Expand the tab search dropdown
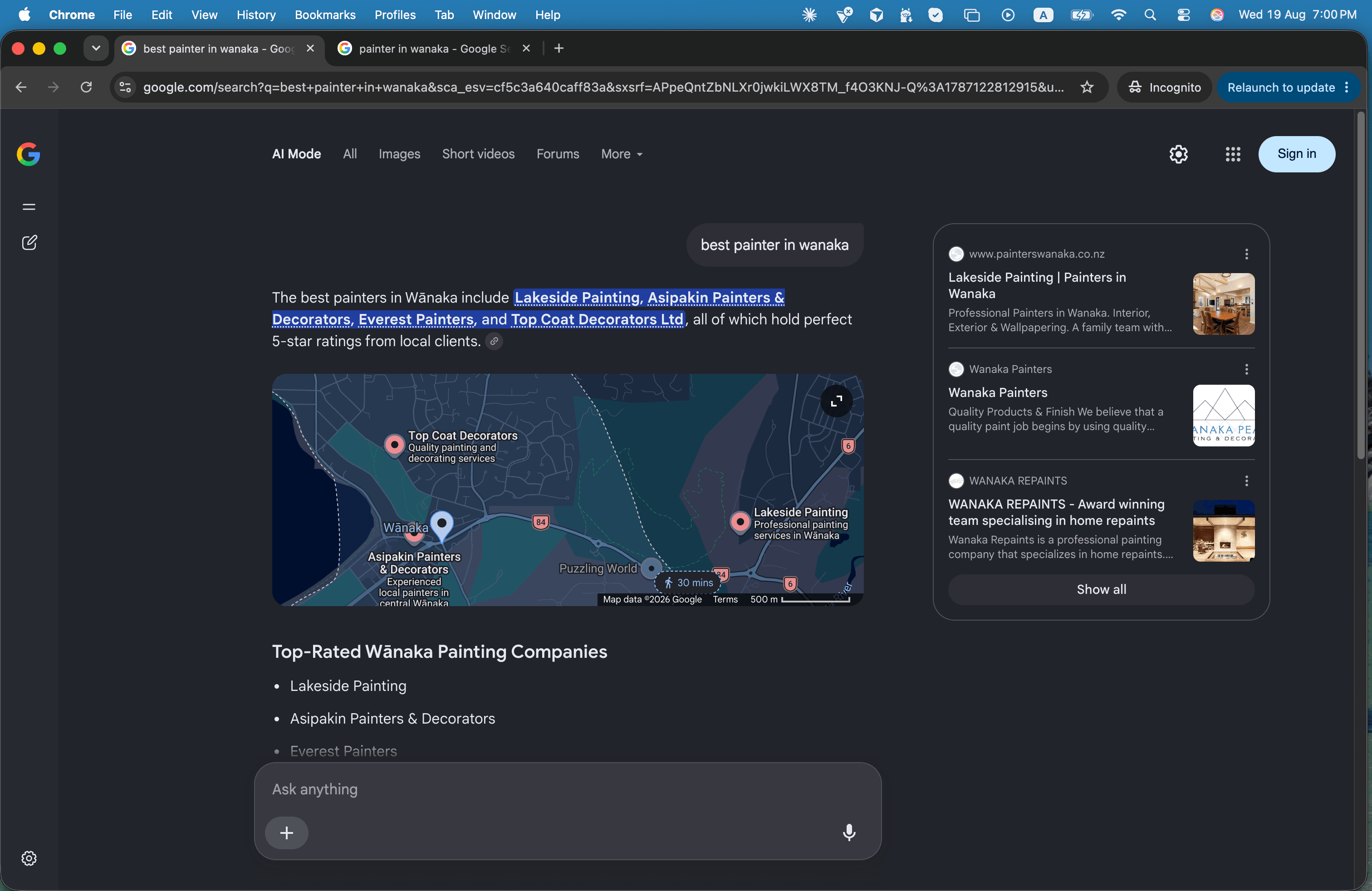 tap(96, 49)
